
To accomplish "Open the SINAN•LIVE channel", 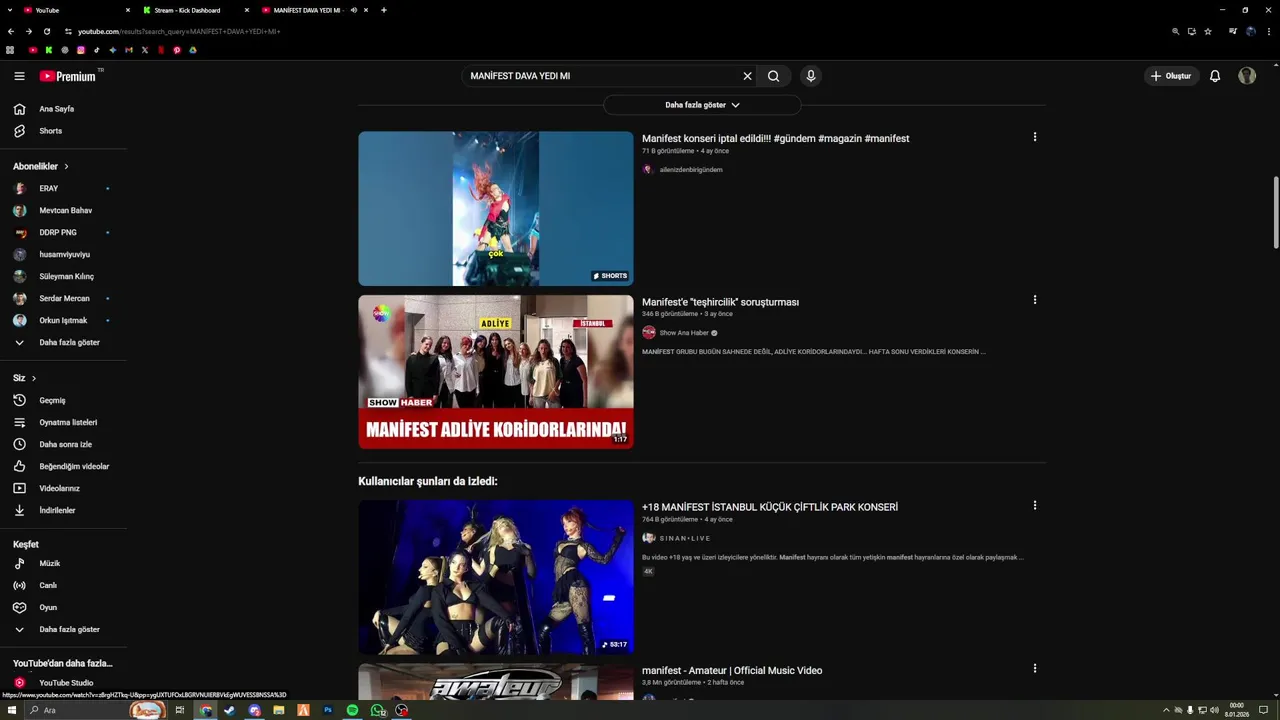I will [x=684, y=538].
